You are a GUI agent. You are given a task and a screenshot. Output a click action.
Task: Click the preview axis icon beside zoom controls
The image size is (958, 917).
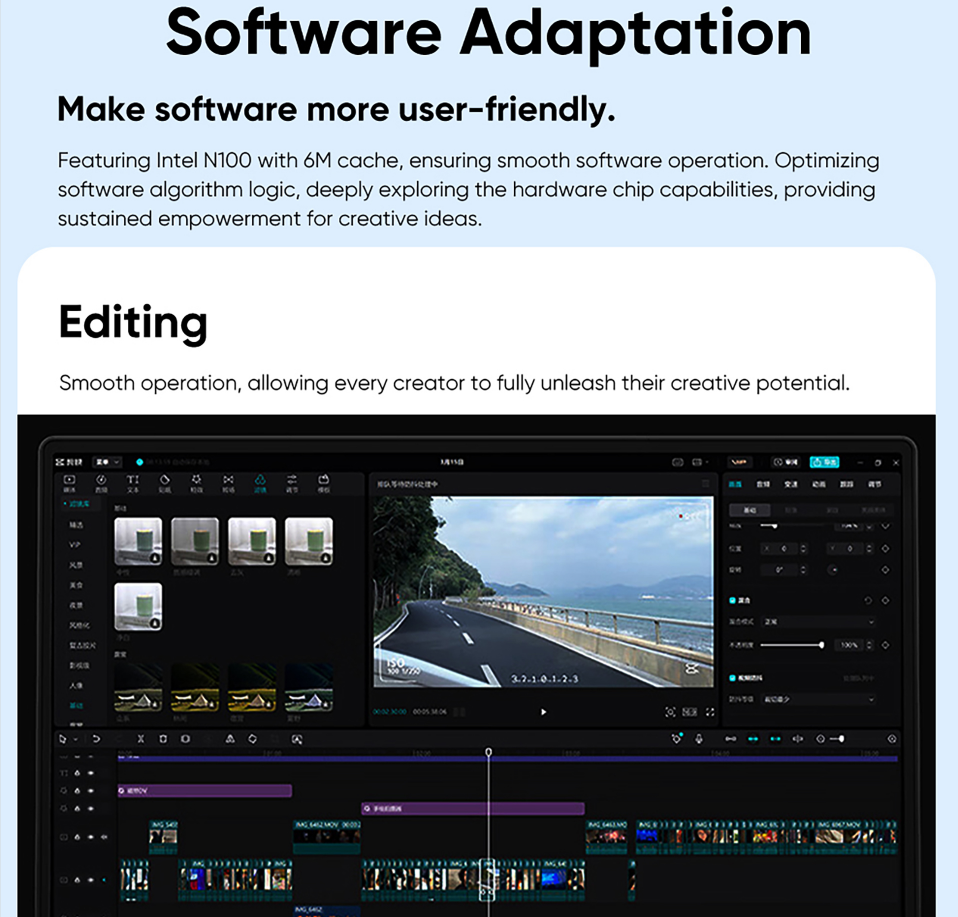798,739
